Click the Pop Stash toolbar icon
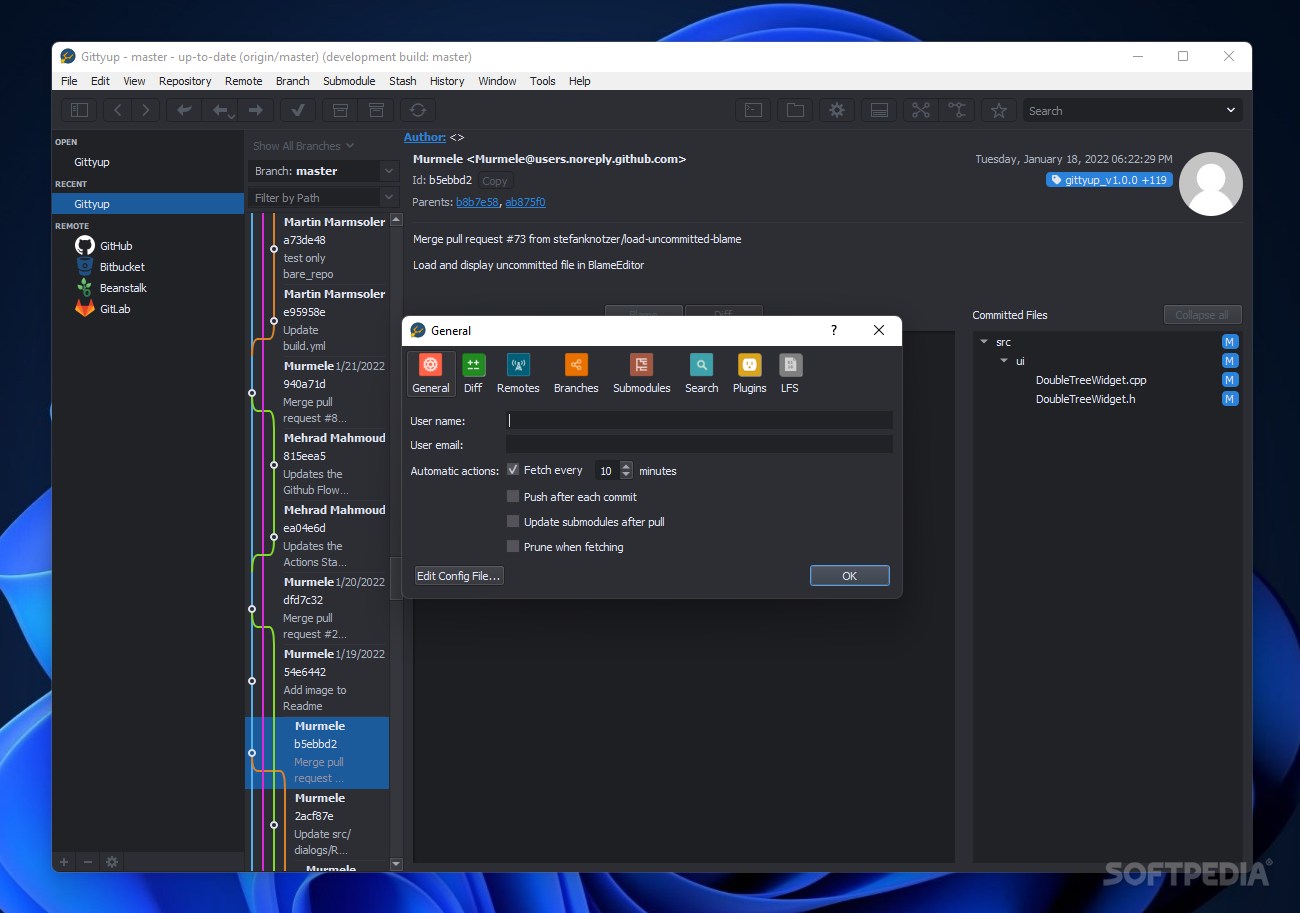The image size is (1300, 913). pyautogui.click(x=376, y=110)
